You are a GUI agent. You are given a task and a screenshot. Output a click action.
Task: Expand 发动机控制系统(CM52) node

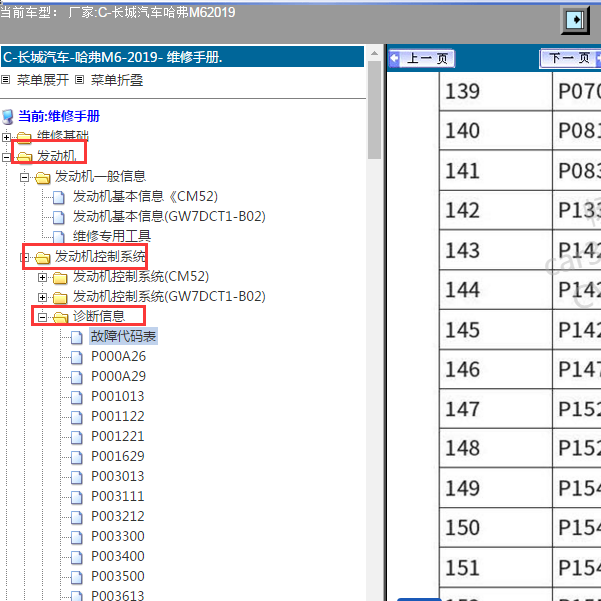[43, 277]
